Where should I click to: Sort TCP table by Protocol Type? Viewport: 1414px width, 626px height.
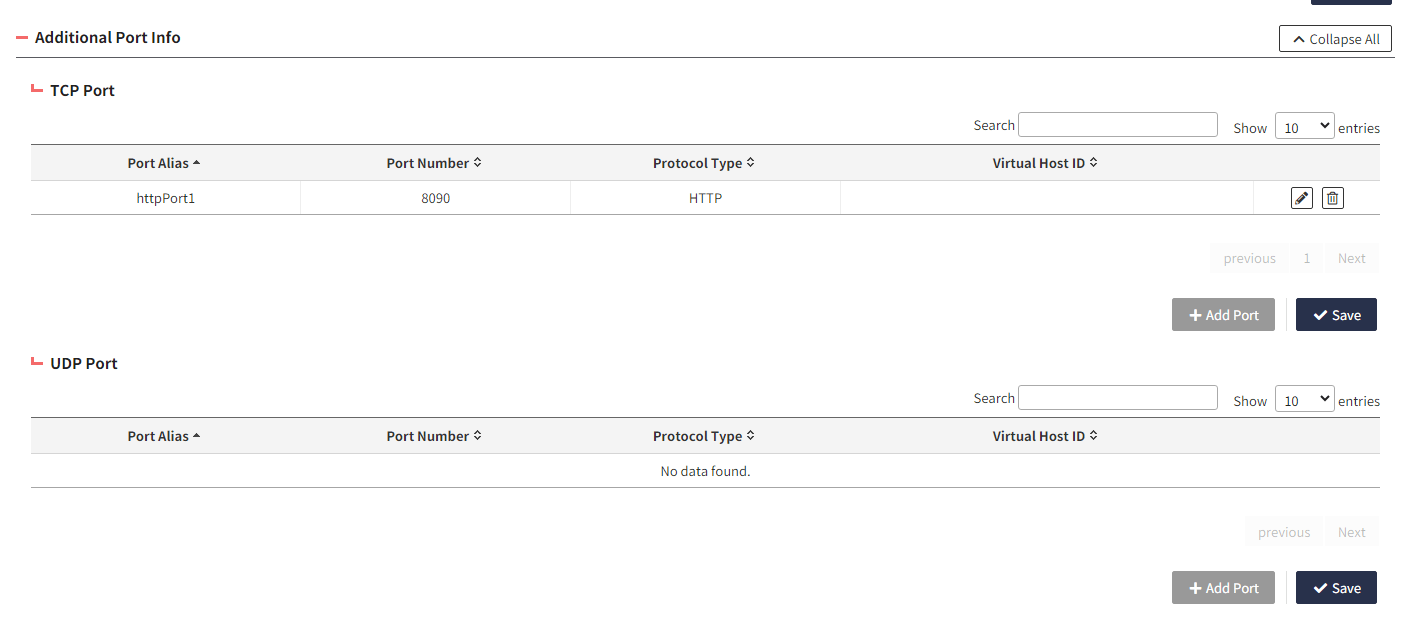704,163
